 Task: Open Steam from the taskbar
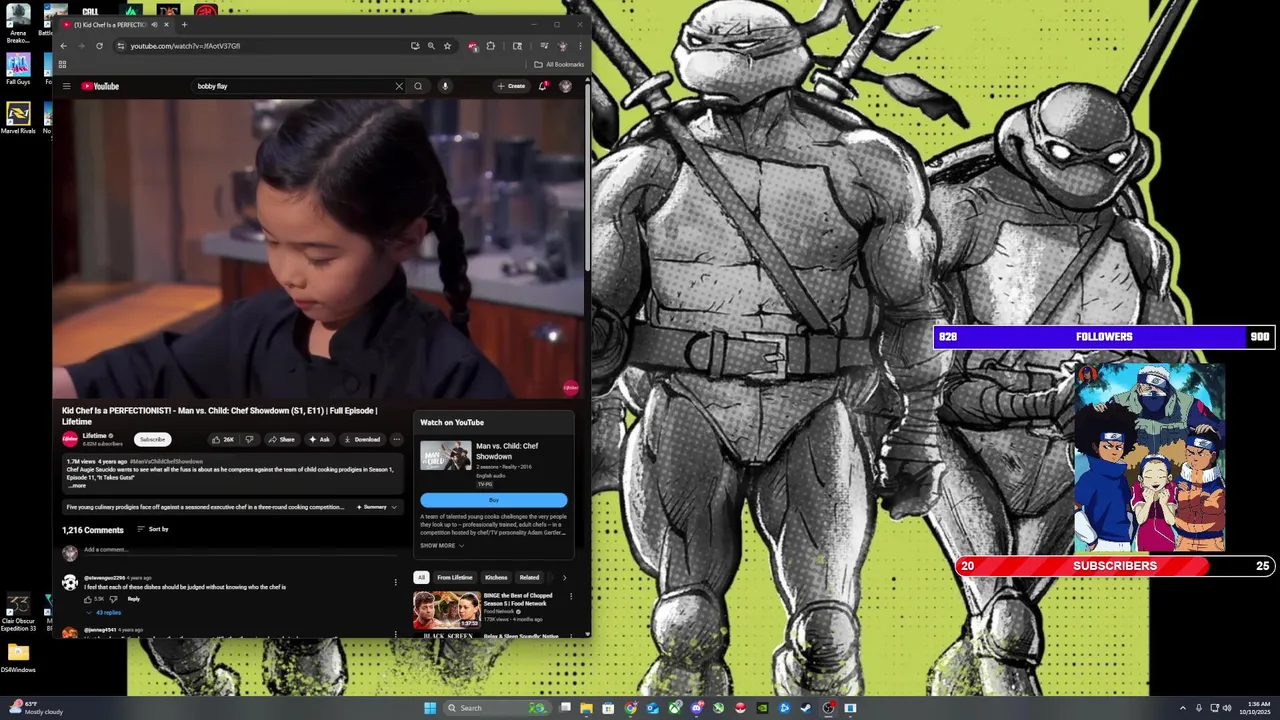tap(806, 708)
